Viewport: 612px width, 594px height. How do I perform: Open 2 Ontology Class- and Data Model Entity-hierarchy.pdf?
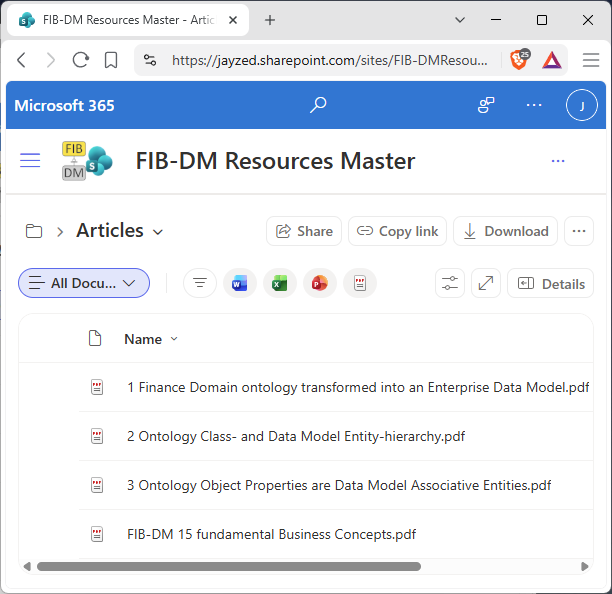pyautogui.click(x=296, y=436)
